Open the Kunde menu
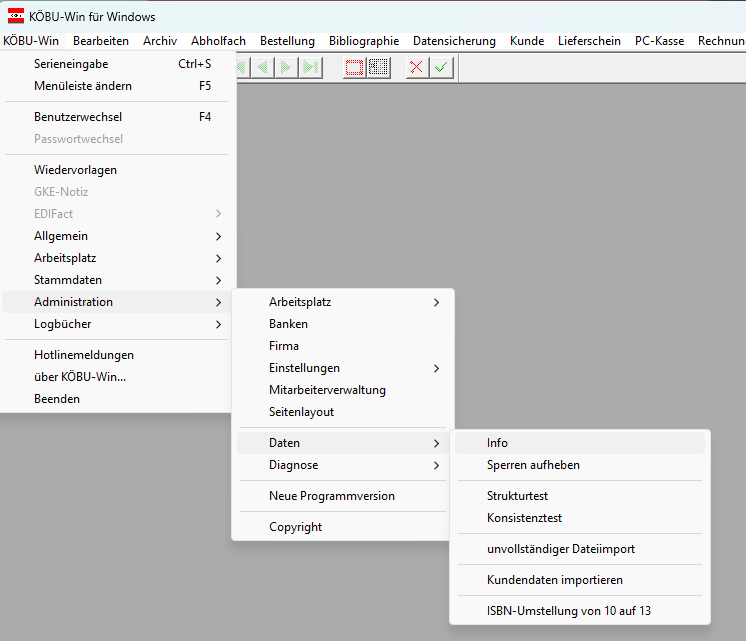The width and height of the screenshot is (746, 641). coord(527,41)
